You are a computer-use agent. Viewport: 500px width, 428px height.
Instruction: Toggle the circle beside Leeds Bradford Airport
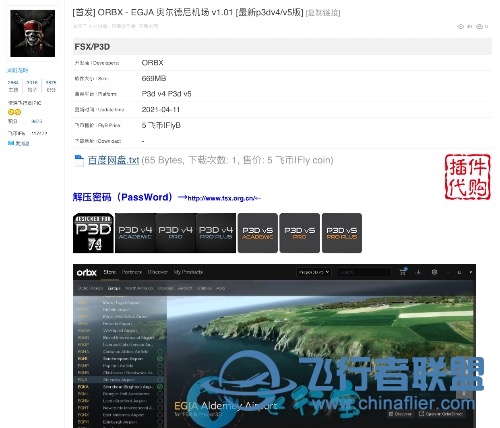coord(160,401)
